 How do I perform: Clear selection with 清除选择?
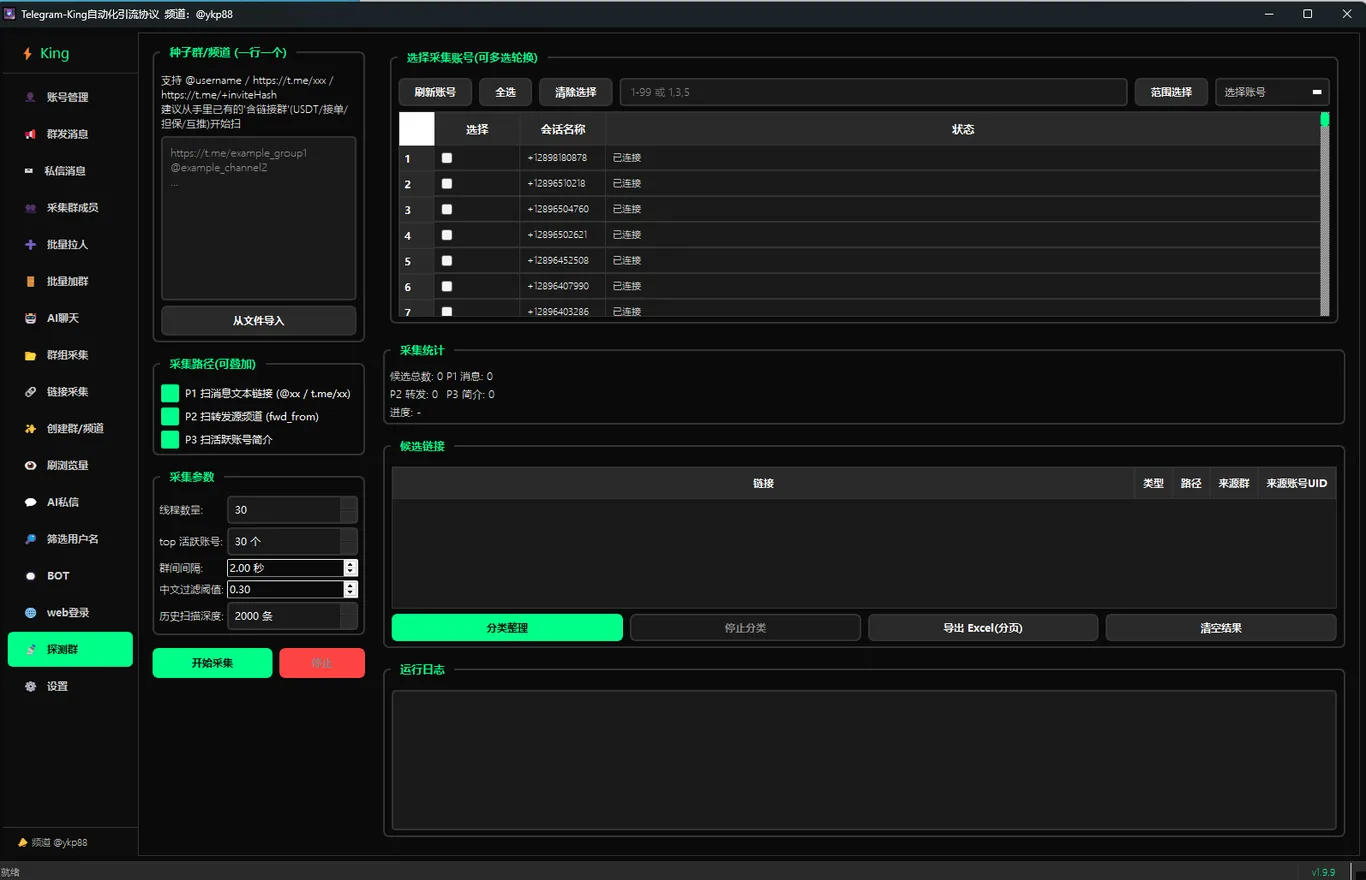tap(575, 92)
